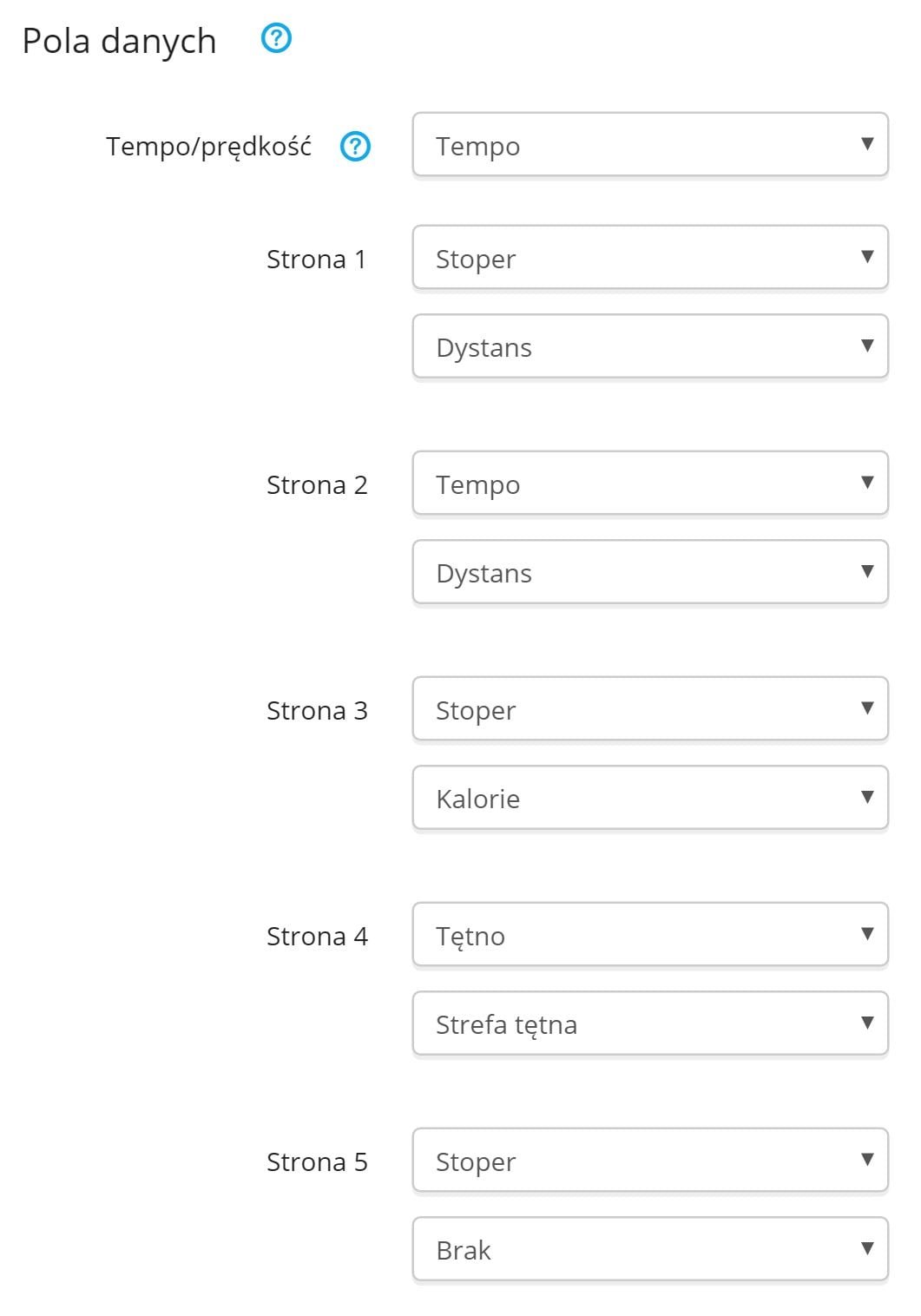Screen dimensions: 921x1316
Task: Open the Tempo/prędkość dropdown
Action: click(x=650, y=144)
